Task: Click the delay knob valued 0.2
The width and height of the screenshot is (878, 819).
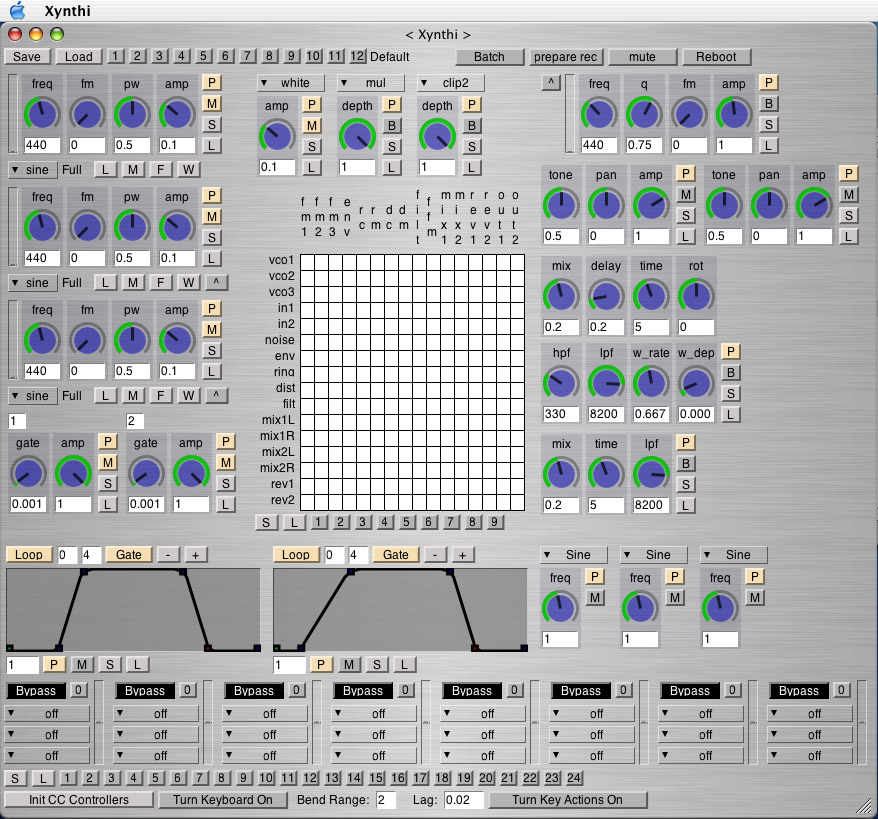Action: (x=606, y=296)
